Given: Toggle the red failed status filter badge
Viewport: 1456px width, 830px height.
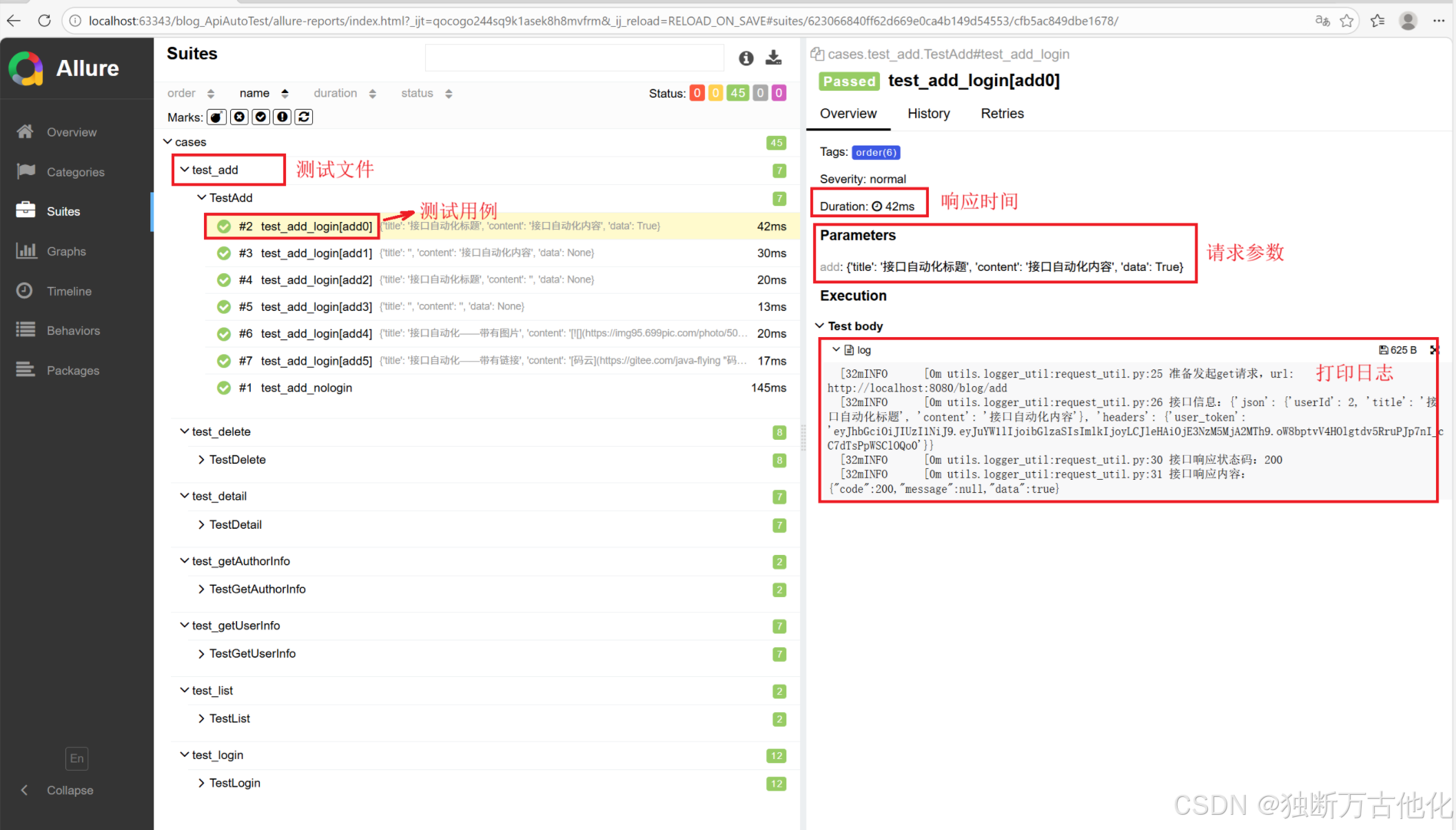Looking at the screenshot, I should [x=697, y=93].
